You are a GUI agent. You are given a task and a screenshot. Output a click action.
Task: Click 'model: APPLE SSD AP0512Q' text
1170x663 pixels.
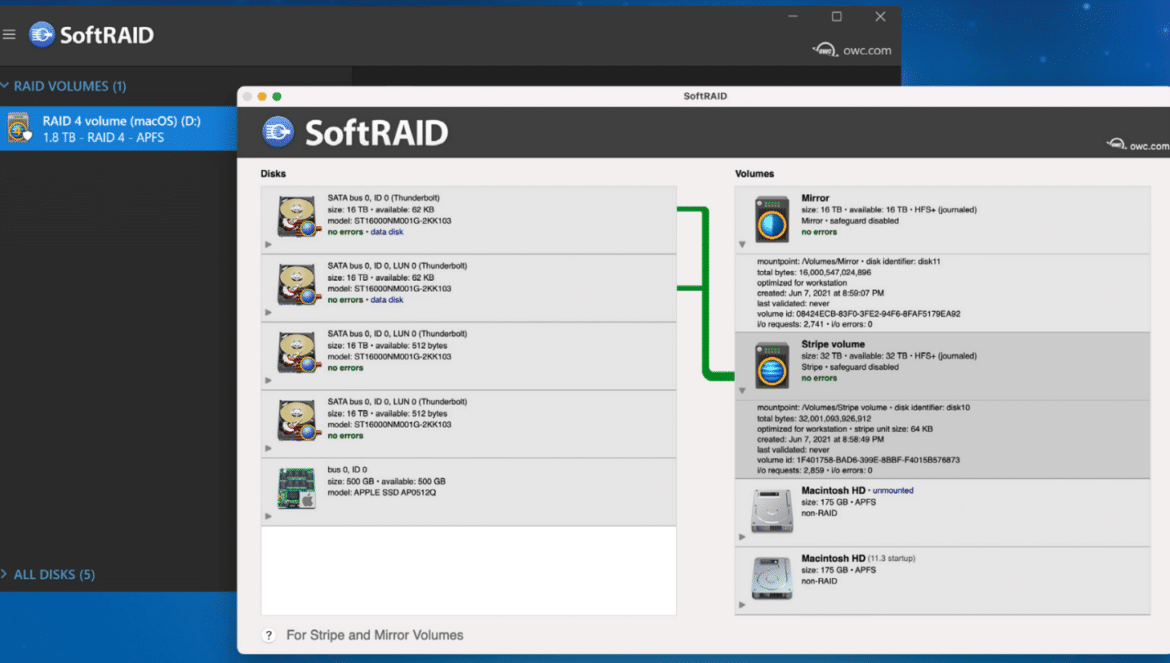[381, 493]
